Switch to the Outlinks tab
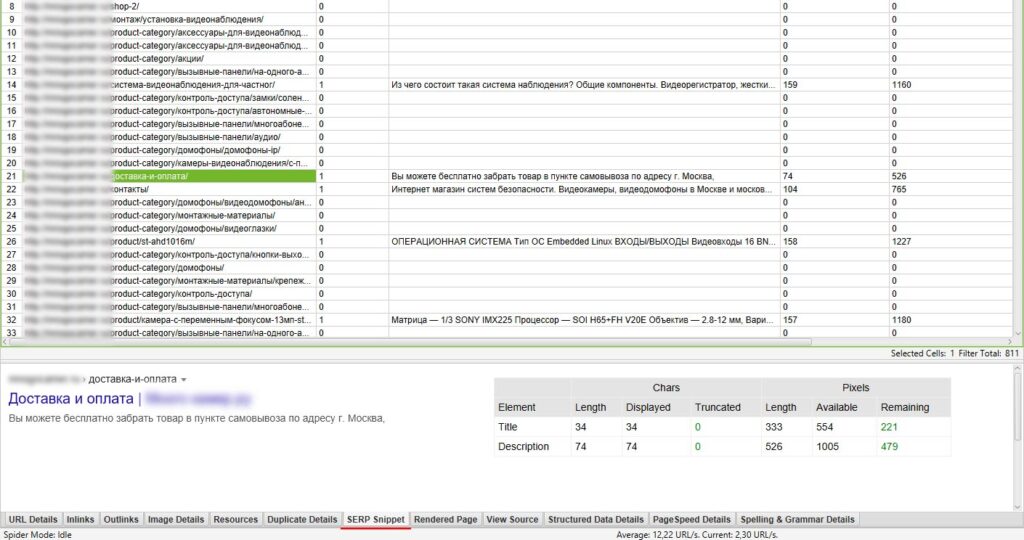 pos(121,520)
